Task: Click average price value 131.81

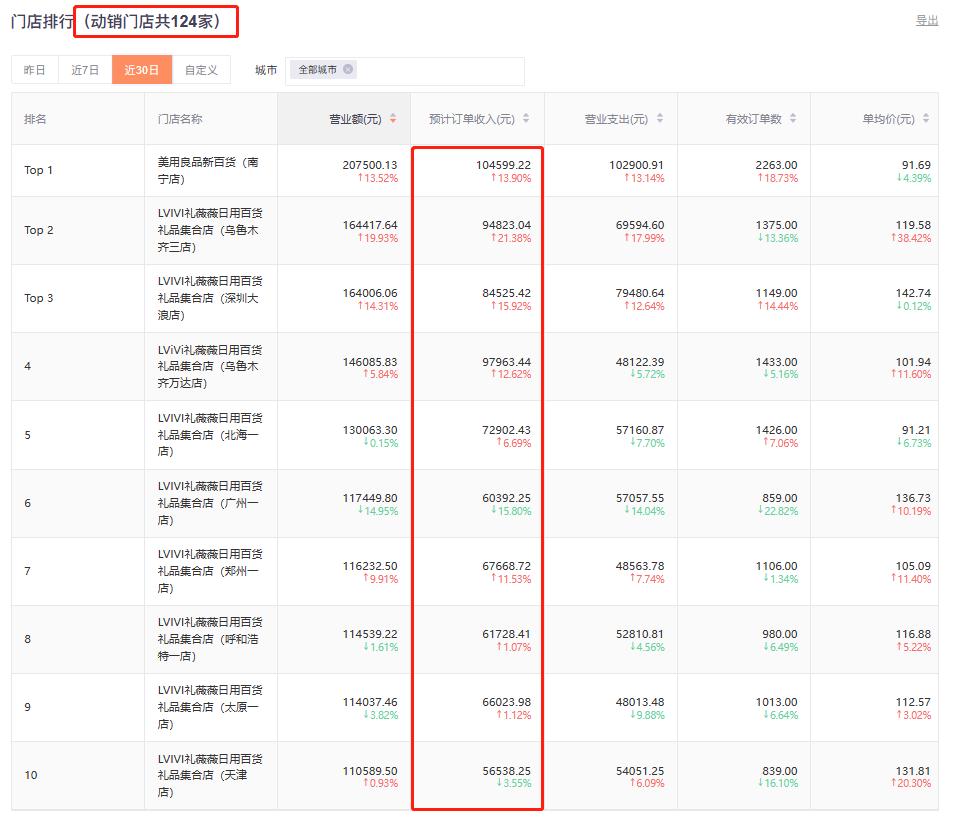Action: [x=913, y=772]
